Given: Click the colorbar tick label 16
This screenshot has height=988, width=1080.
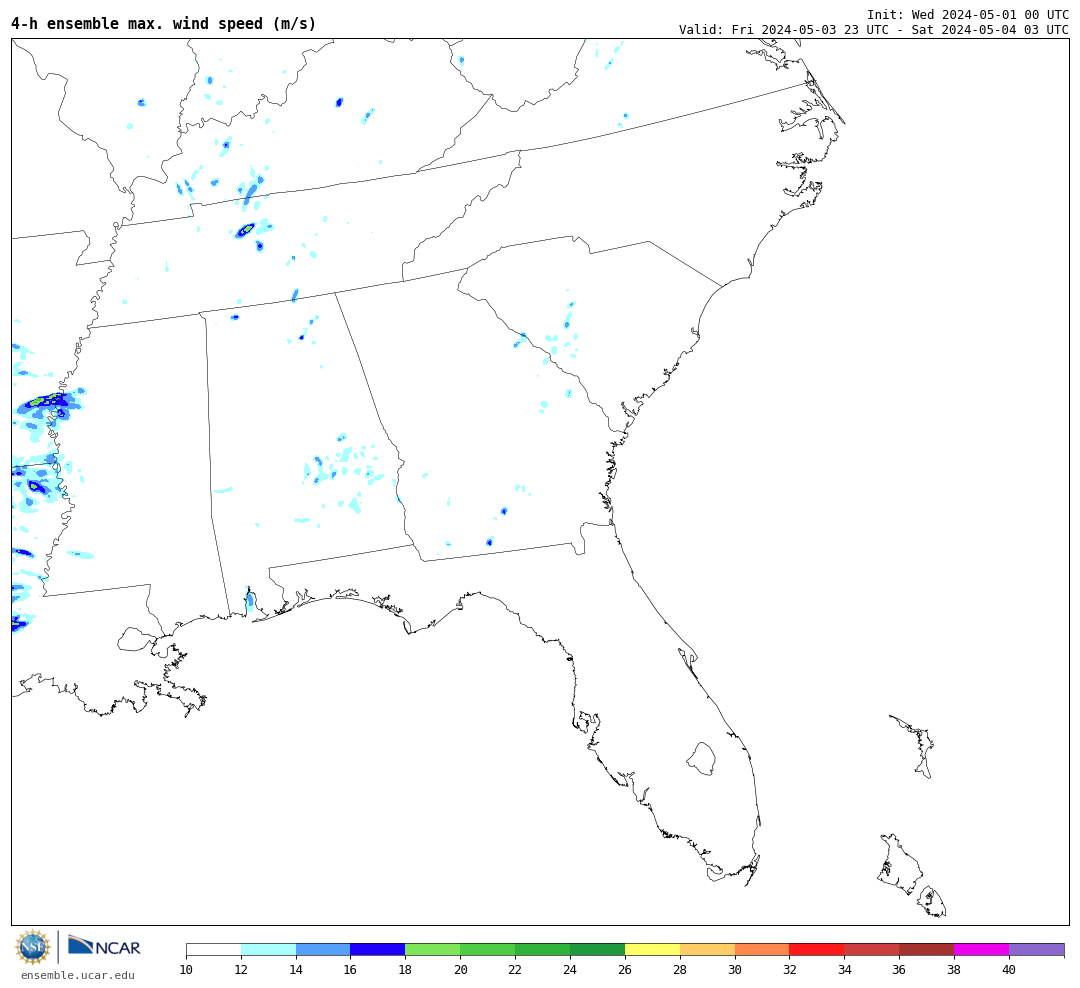Looking at the screenshot, I should tap(351, 969).
